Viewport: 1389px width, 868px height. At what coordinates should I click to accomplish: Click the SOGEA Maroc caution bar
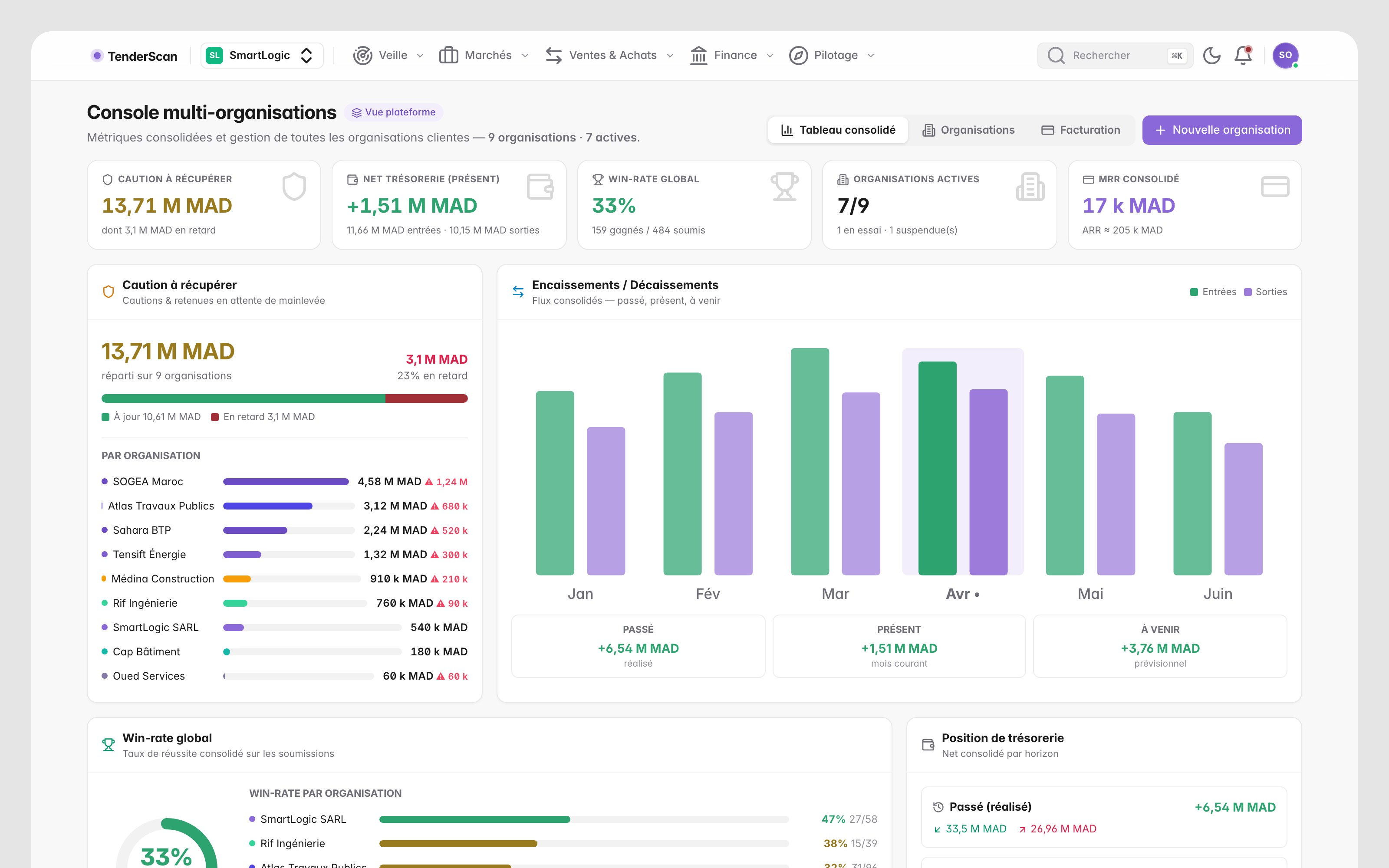tap(286, 482)
